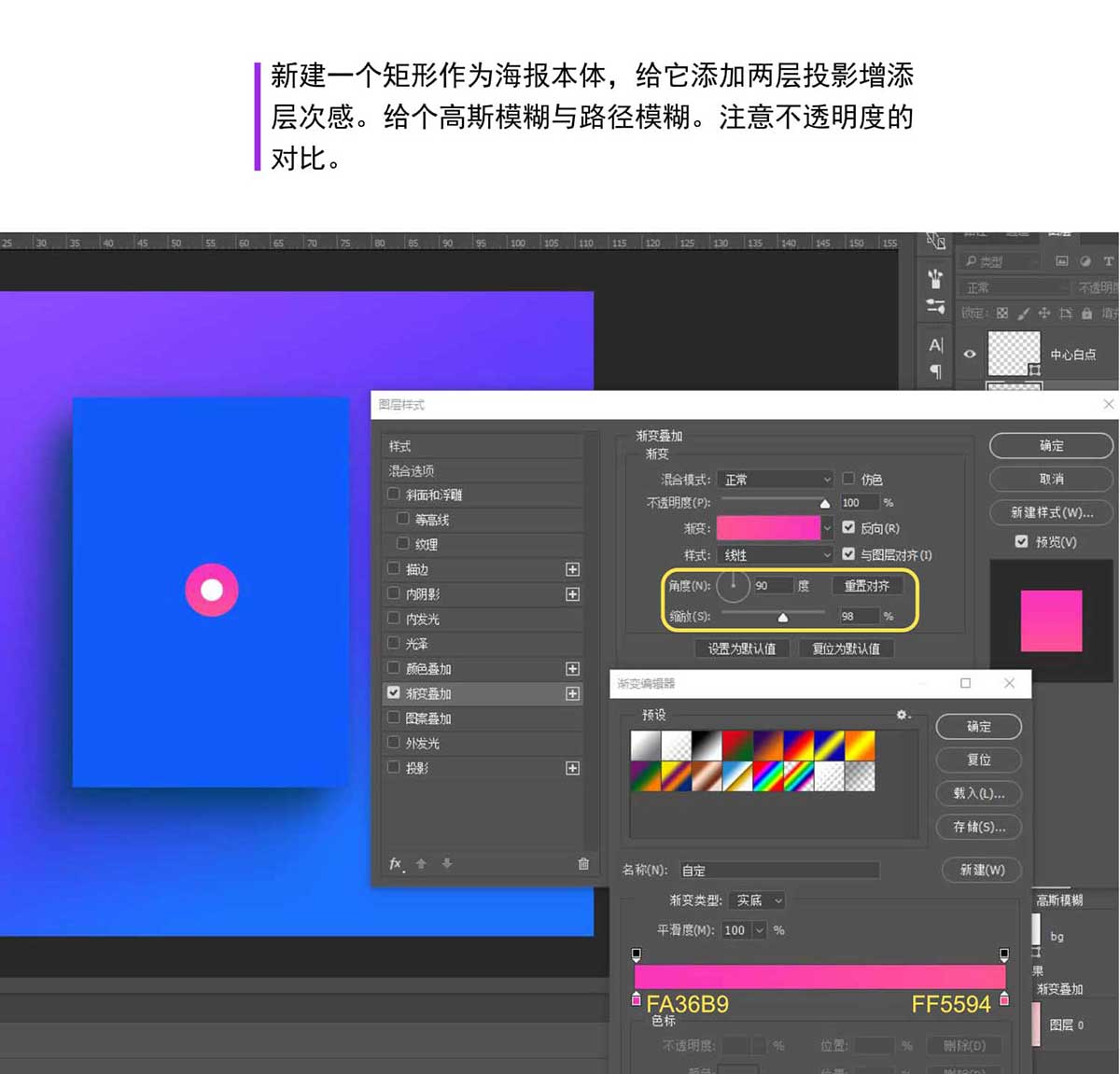
Task: Click 存储(S)... button in Gradient Editor
Action: [978, 827]
